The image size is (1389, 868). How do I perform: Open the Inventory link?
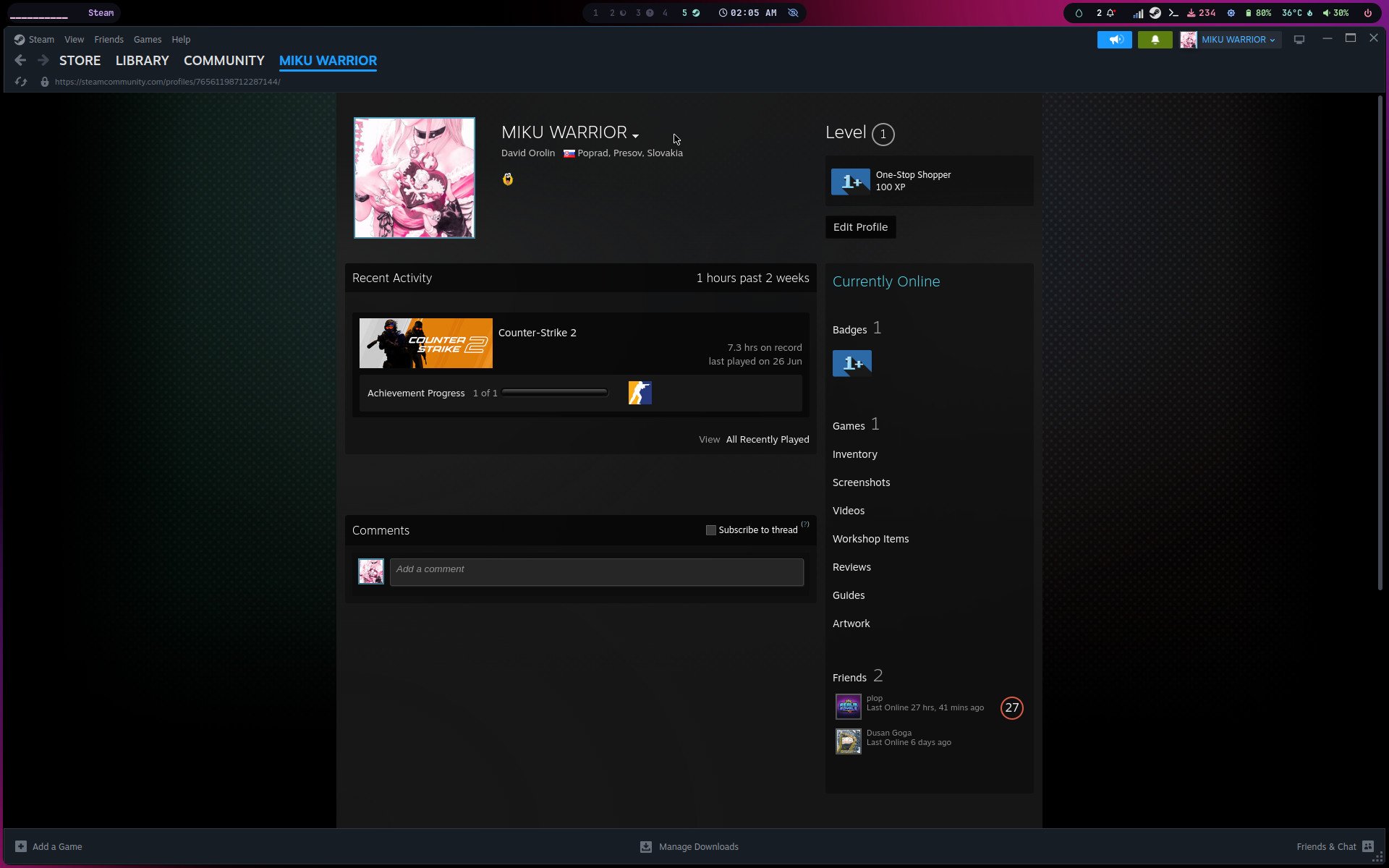pos(854,454)
